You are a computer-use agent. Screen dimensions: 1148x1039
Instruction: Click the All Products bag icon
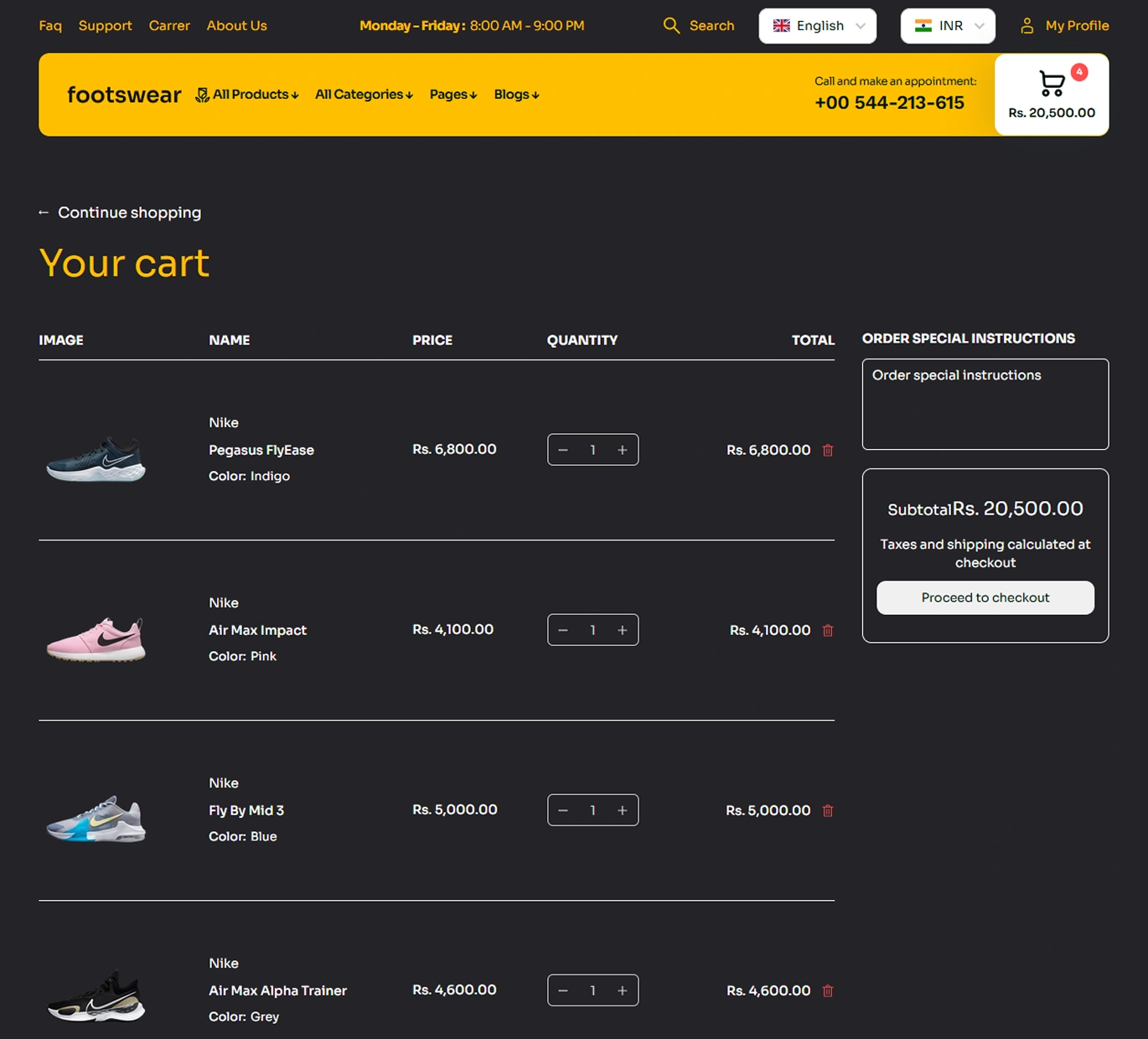pos(202,95)
